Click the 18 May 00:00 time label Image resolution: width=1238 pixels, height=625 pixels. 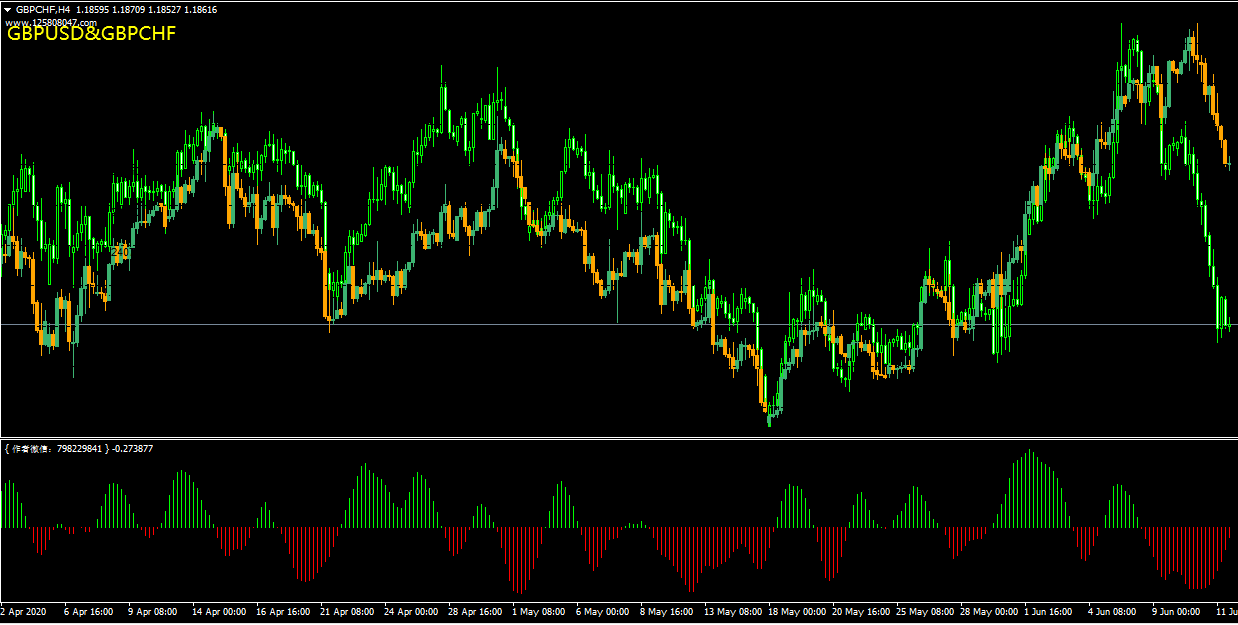796,611
